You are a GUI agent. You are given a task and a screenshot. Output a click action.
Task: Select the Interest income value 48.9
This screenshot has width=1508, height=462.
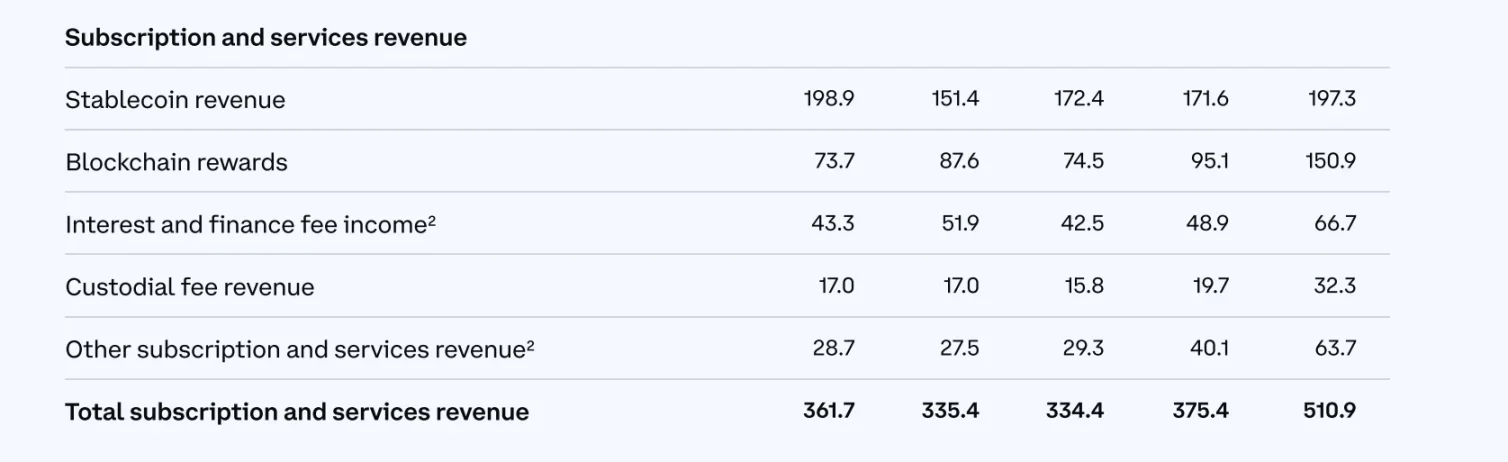click(1208, 224)
